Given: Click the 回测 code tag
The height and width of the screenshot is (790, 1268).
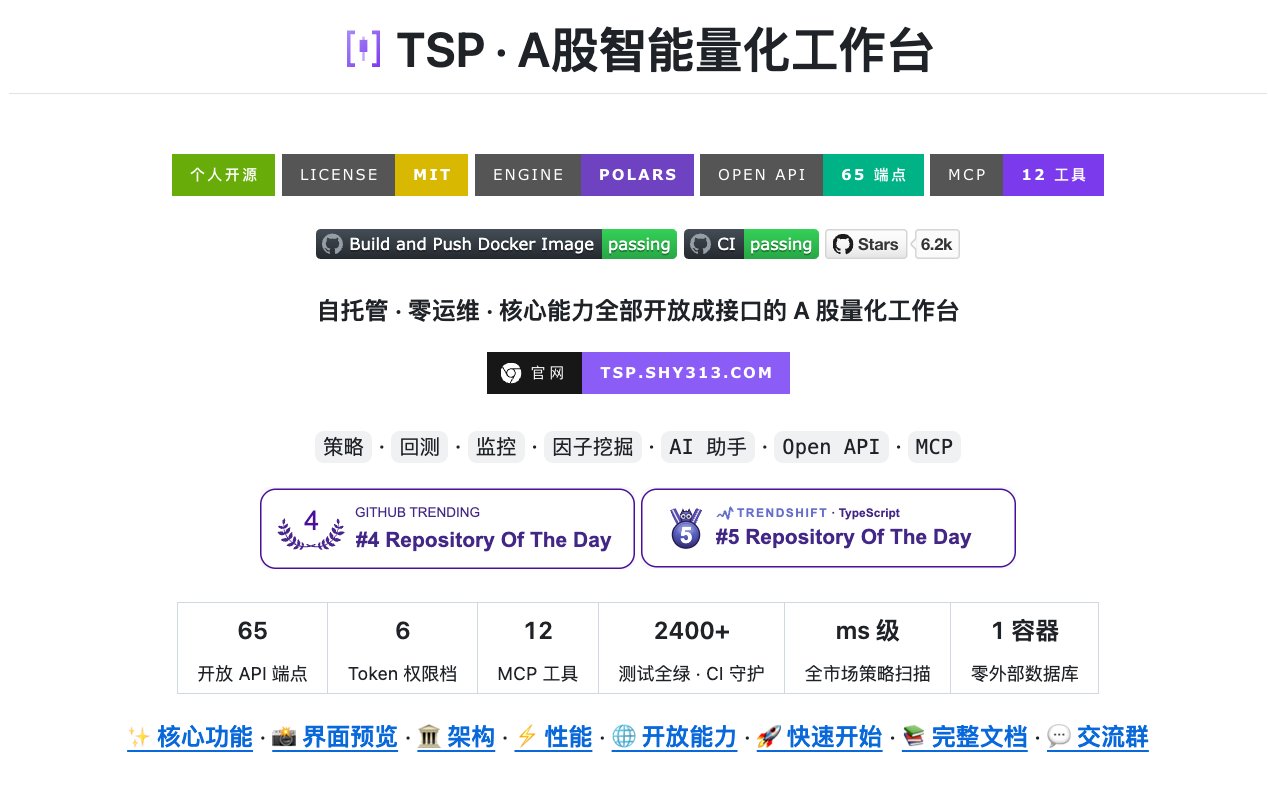Looking at the screenshot, I should 420,447.
